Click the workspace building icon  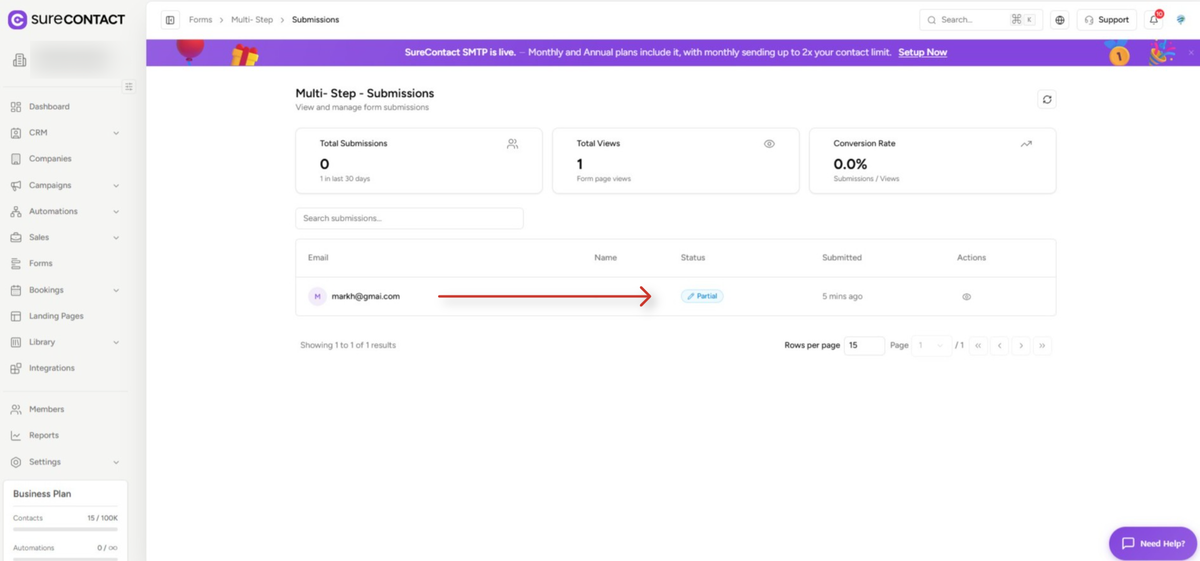pyautogui.click(x=19, y=61)
